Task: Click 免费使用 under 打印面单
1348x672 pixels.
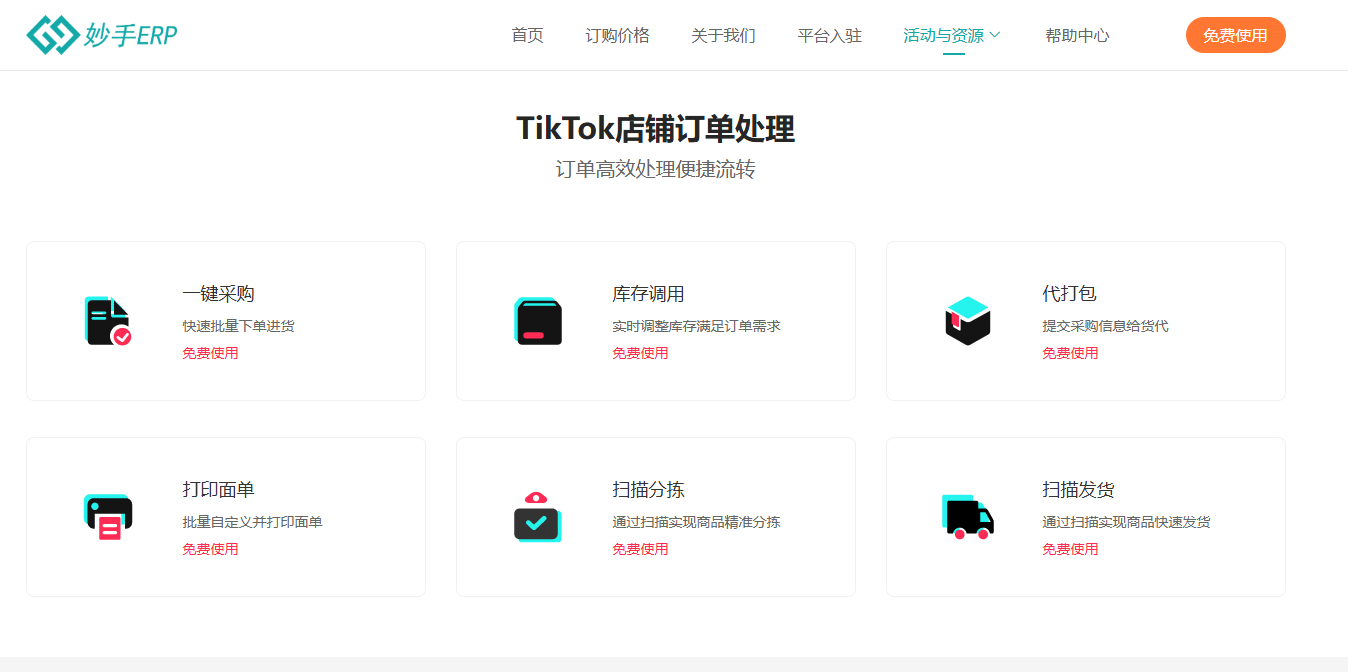Action: pos(210,548)
